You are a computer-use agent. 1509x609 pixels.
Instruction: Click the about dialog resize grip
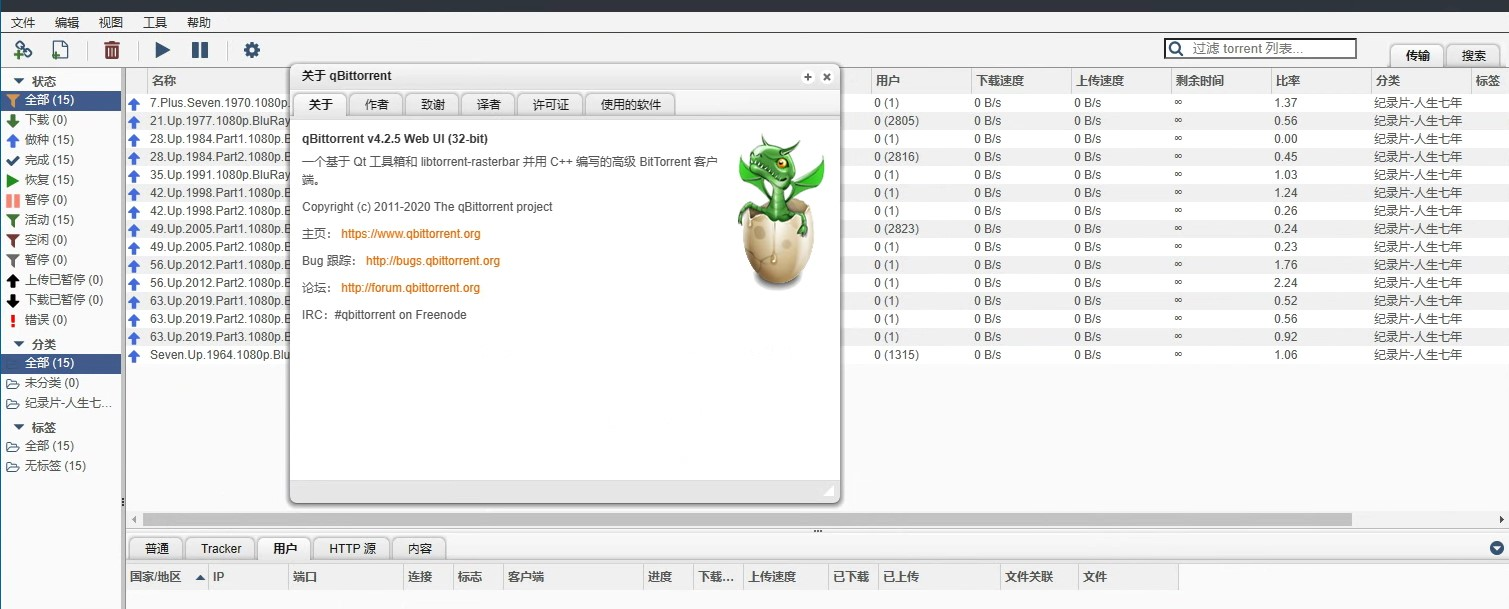pyautogui.click(x=828, y=491)
